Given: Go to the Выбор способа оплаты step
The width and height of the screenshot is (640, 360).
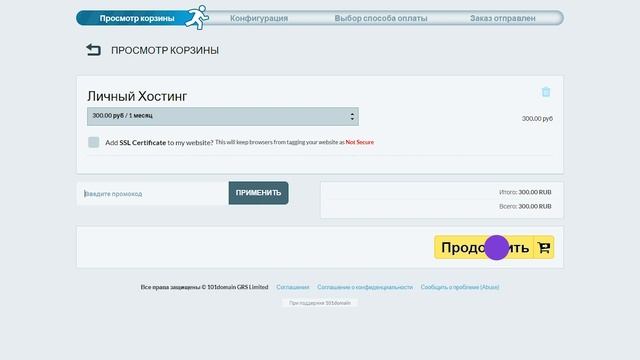Looking at the screenshot, I should (381, 18).
